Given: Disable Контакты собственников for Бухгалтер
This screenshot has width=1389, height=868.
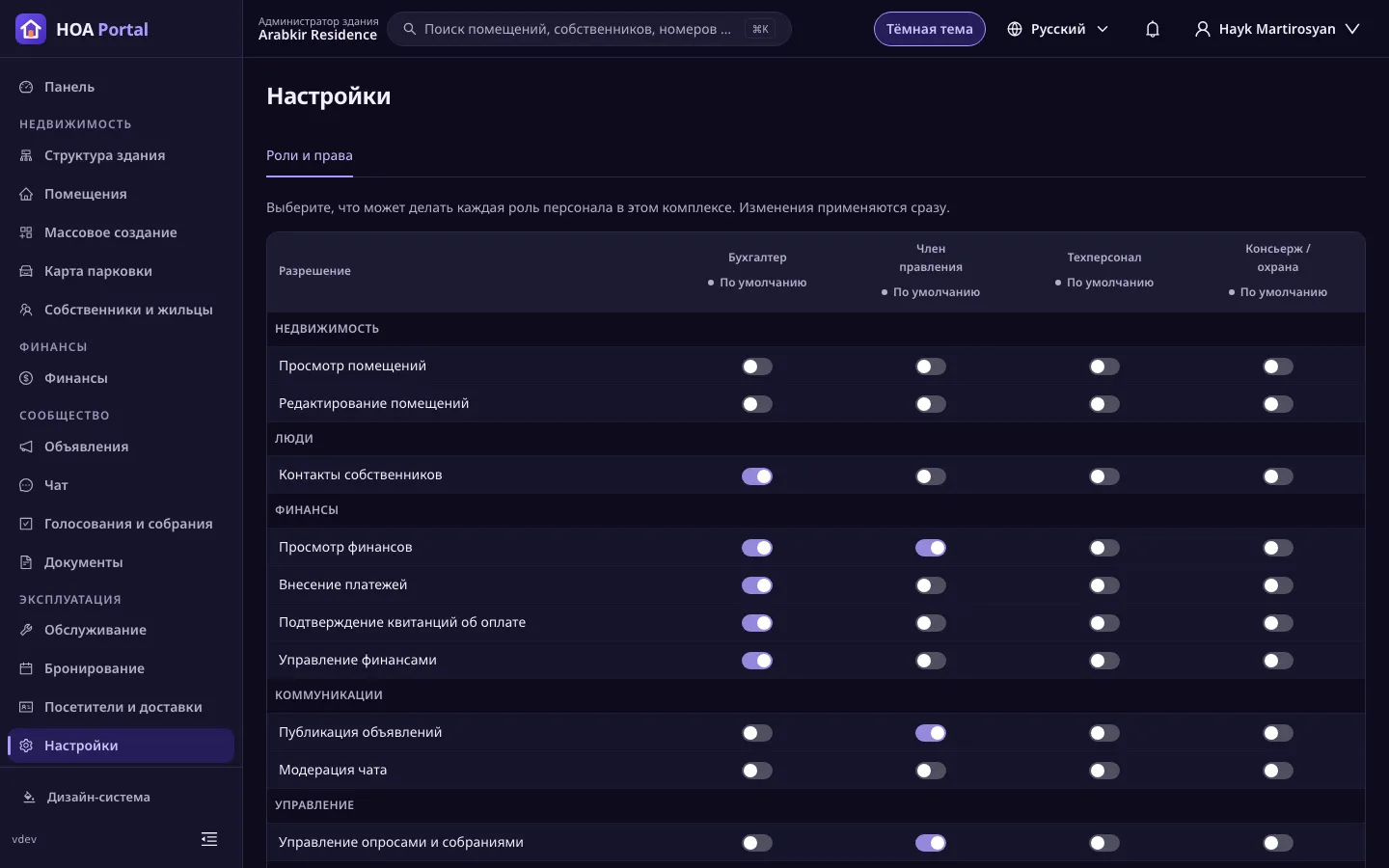Looking at the screenshot, I should 757,476.
